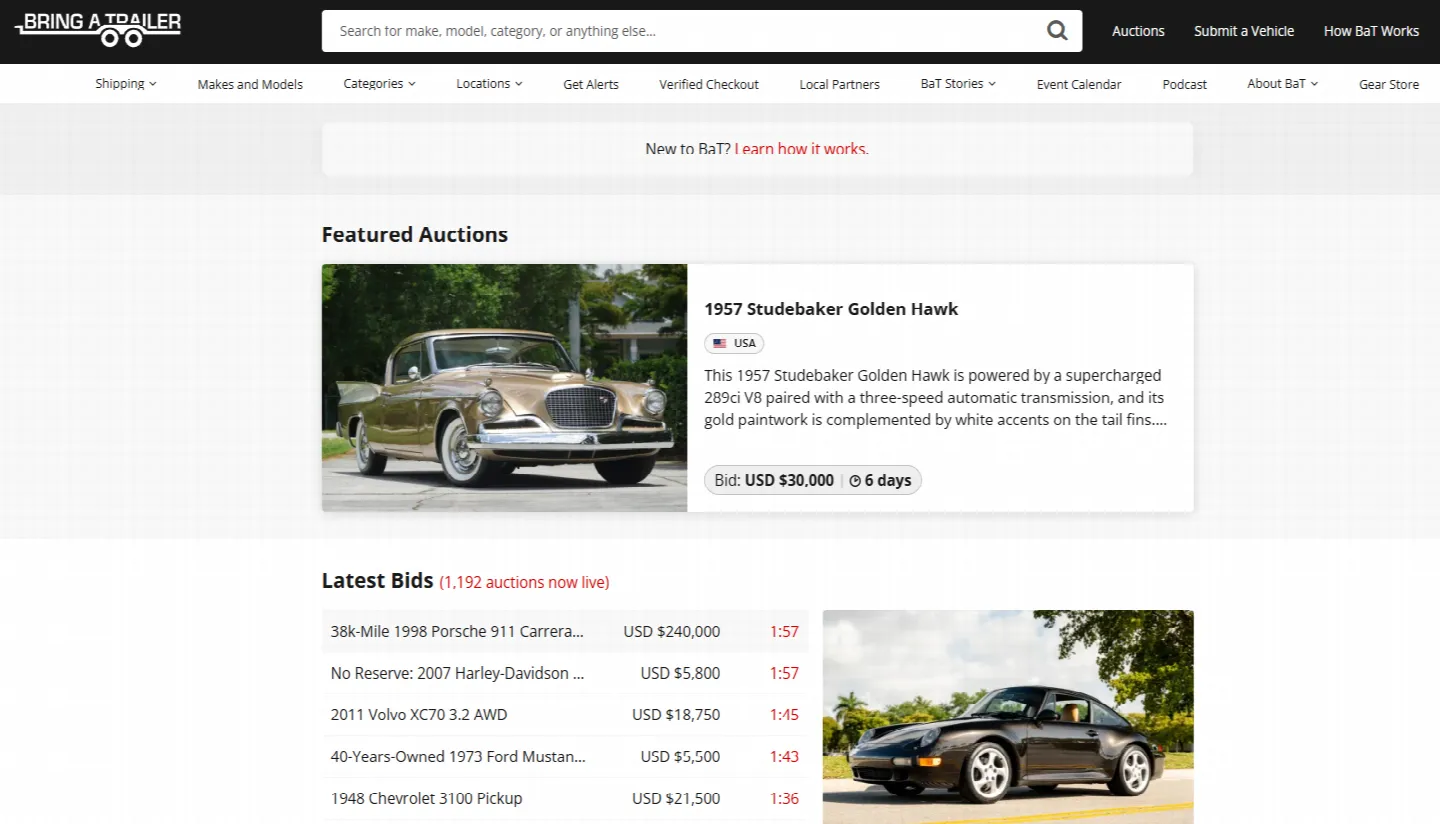Go to Verified Checkout
Viewport: 1440px width, 824px height.
(709, 84)
